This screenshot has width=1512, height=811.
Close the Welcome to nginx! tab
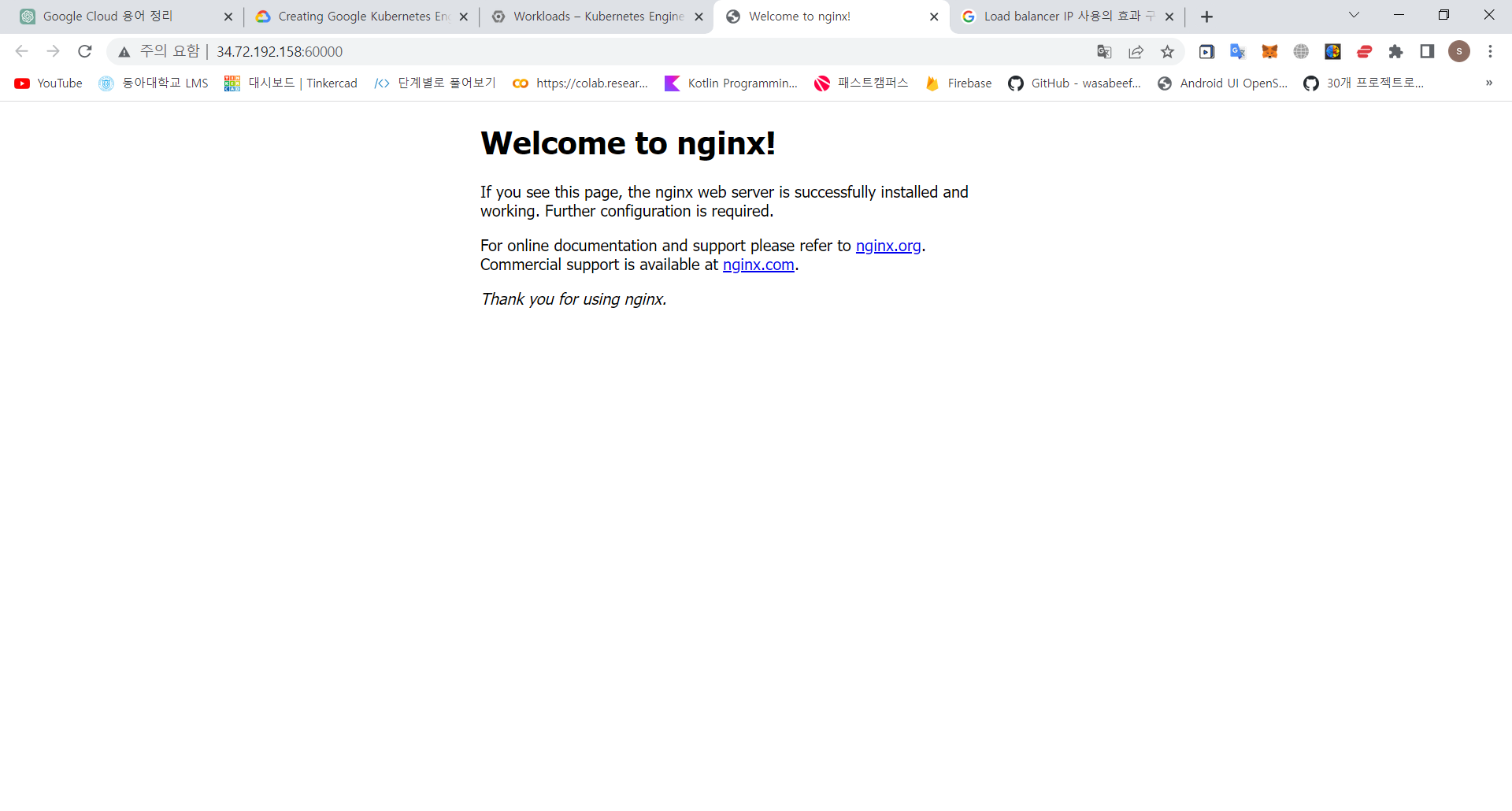click(934, 17)
